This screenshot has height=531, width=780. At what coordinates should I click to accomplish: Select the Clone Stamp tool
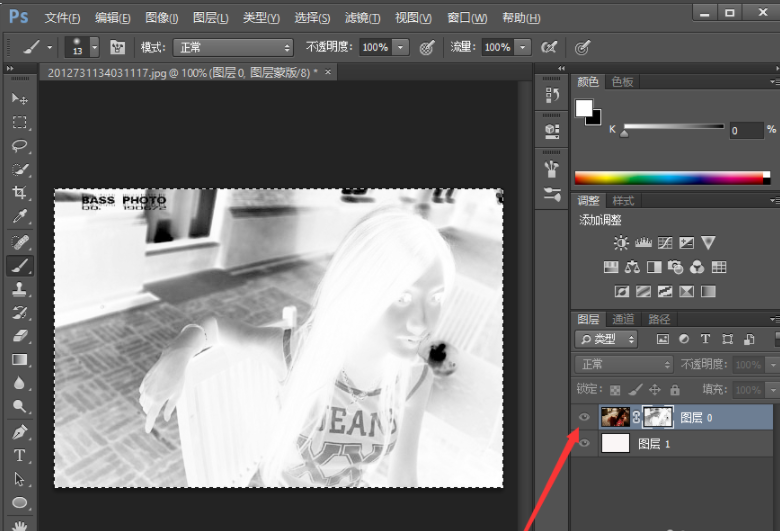tap(19, 289)
